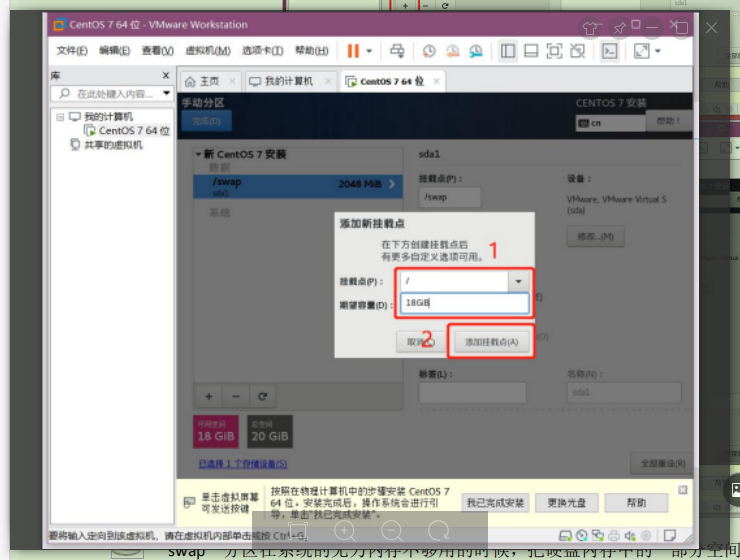
Task: Collapse the 新 CentOS 7 安装 section
Action: click(199, 154)
